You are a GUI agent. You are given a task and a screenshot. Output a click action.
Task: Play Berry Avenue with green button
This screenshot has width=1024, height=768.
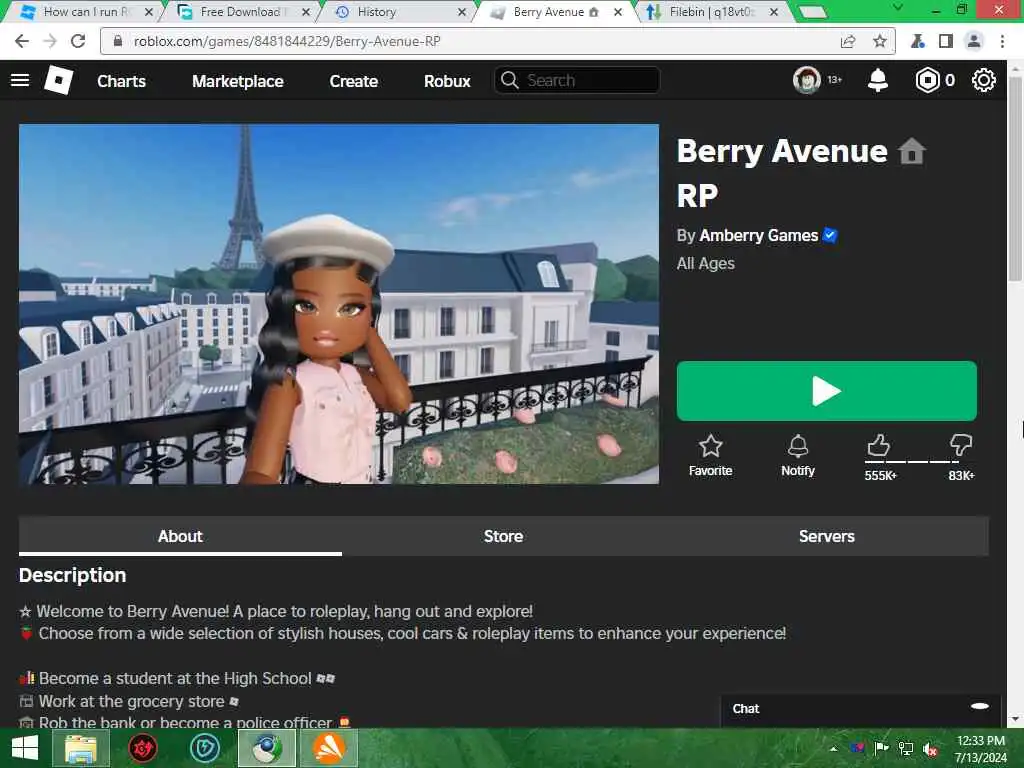pos(827,391)
